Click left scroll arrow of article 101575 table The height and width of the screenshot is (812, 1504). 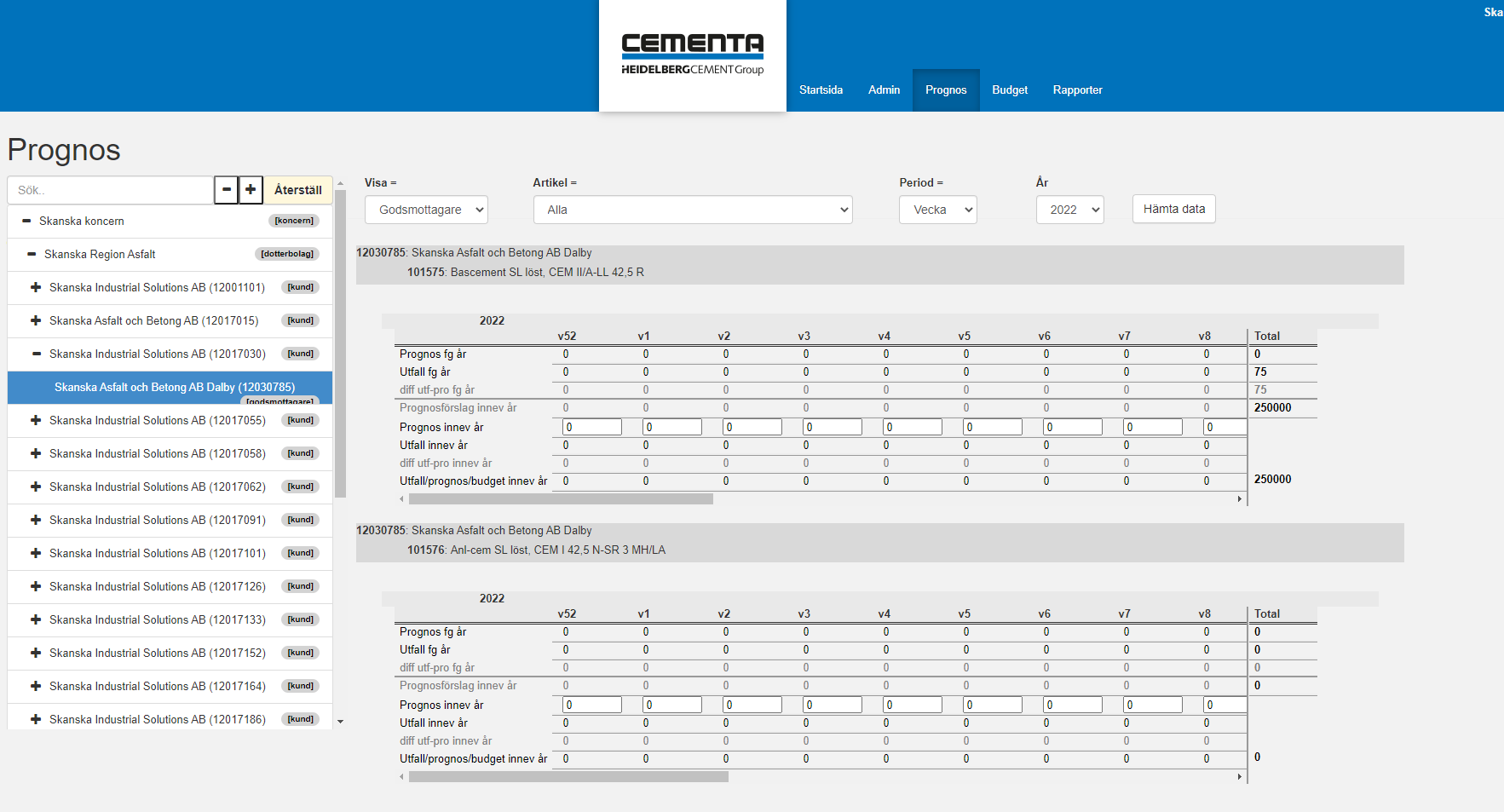pos(401,499)
